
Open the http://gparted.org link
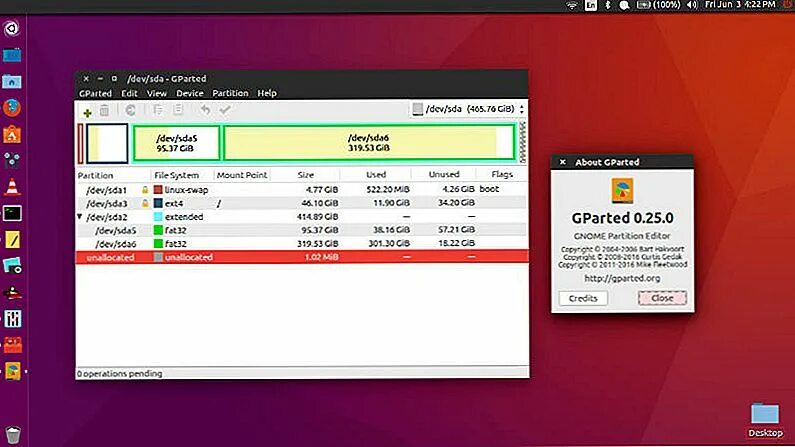(622, 278)
